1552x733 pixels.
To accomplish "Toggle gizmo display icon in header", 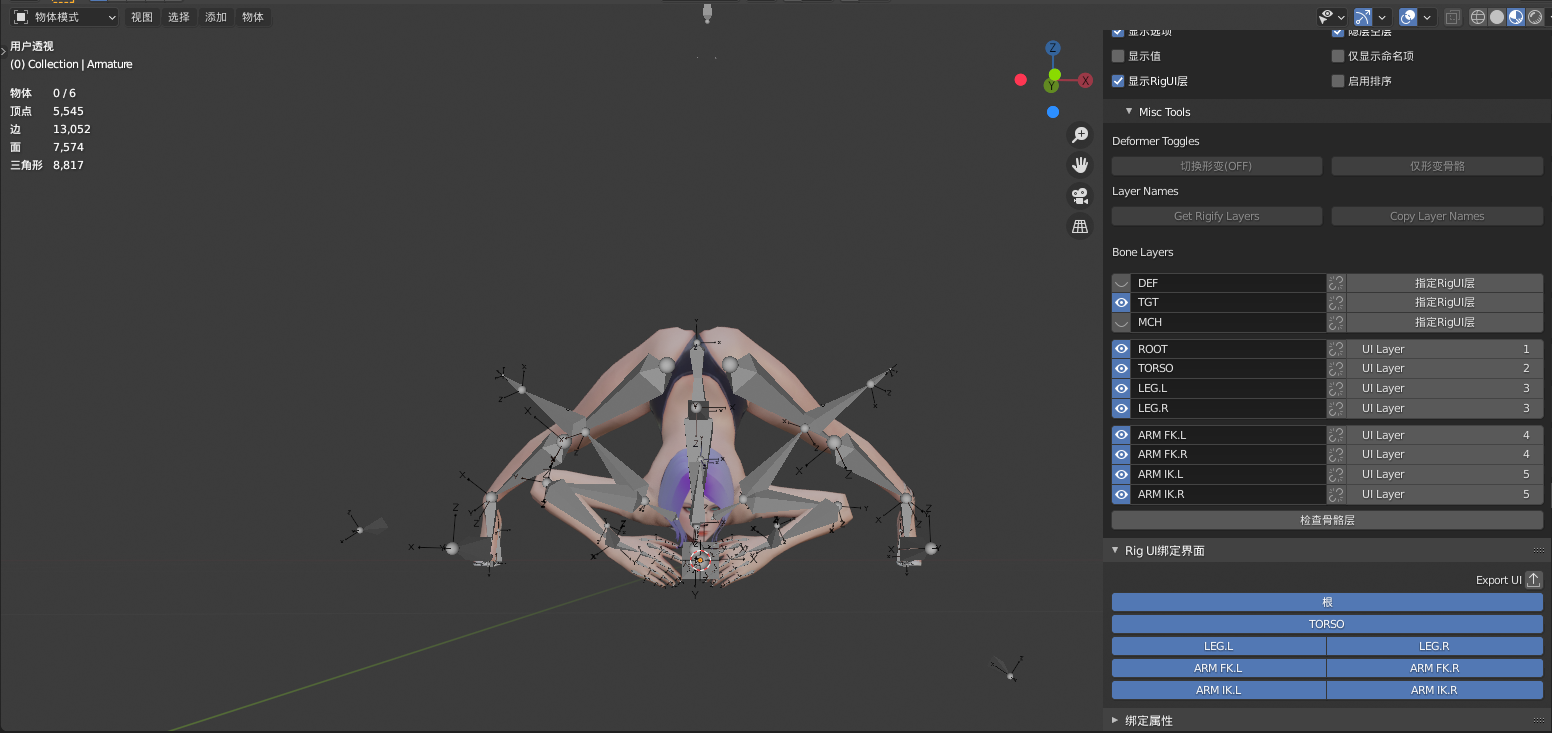I will coord(1363,17).
